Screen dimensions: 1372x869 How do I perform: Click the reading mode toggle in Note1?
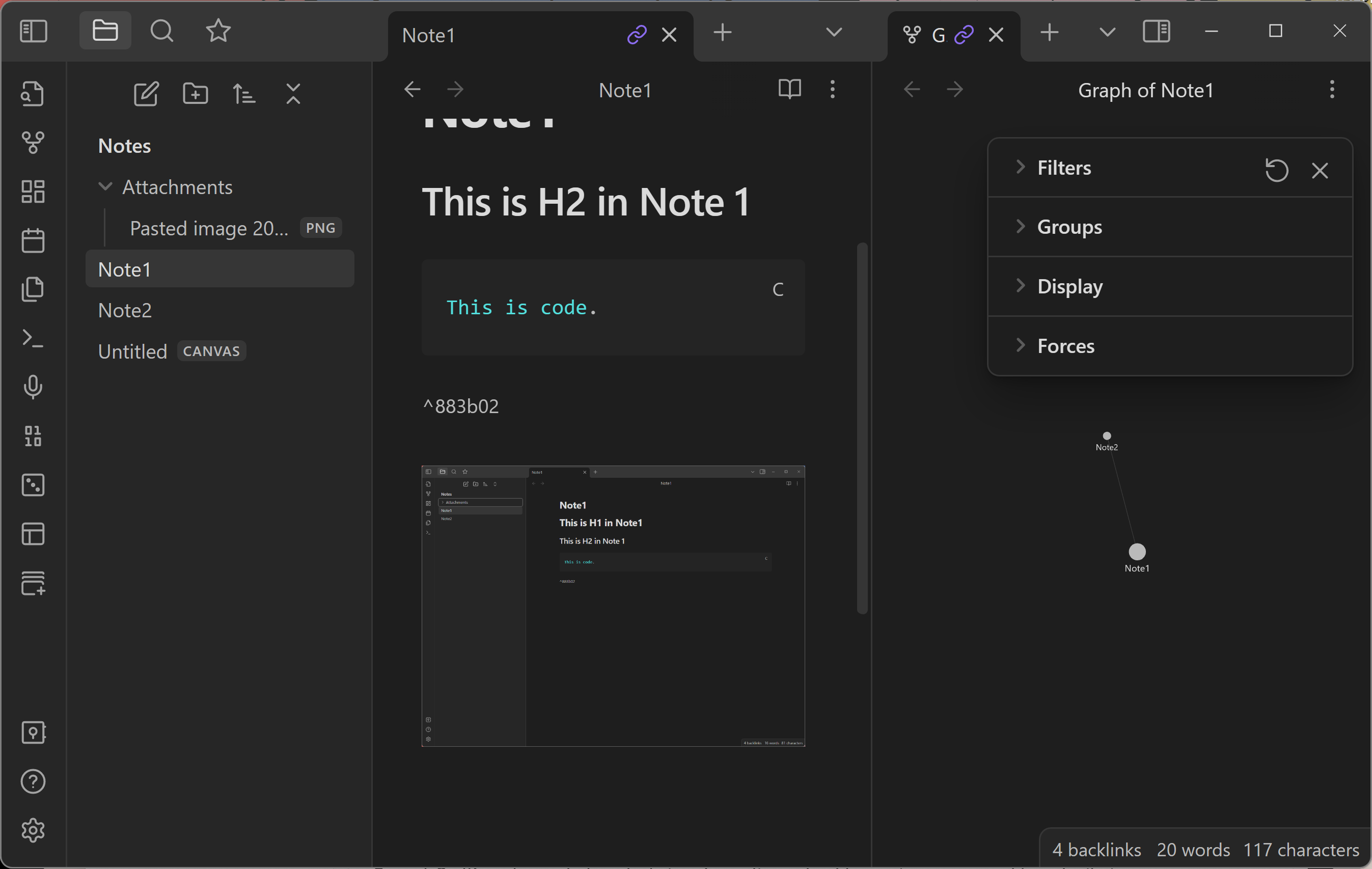(x=790, y=89)
